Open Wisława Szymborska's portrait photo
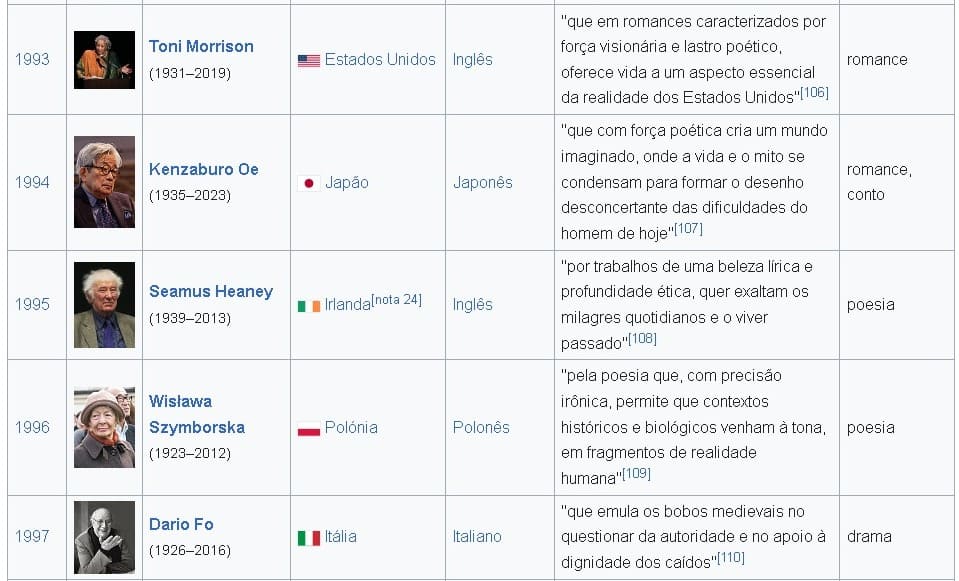The width and height of the screenshot is (959, 581). [x=104, y=427]
